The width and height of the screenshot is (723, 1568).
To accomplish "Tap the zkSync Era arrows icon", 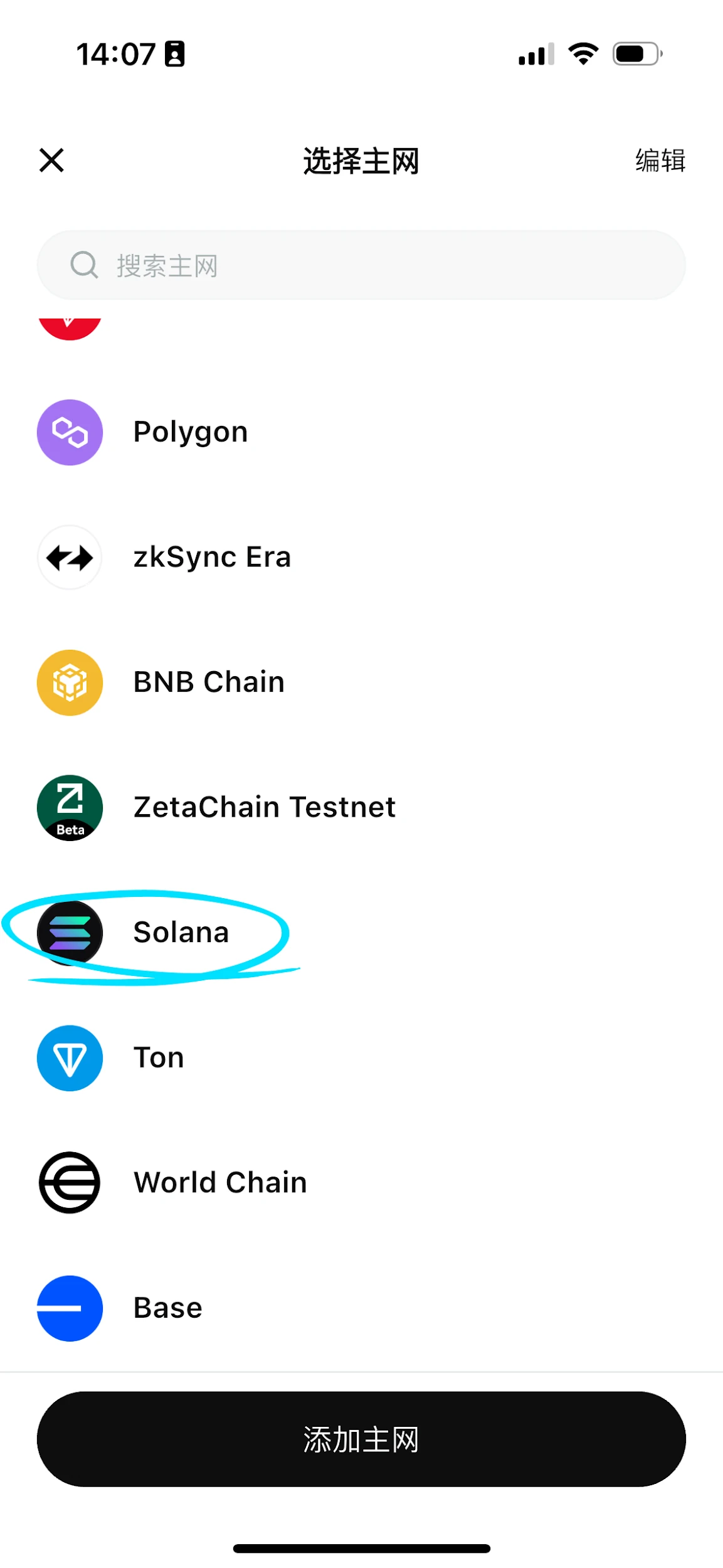I will pos(70,557).
